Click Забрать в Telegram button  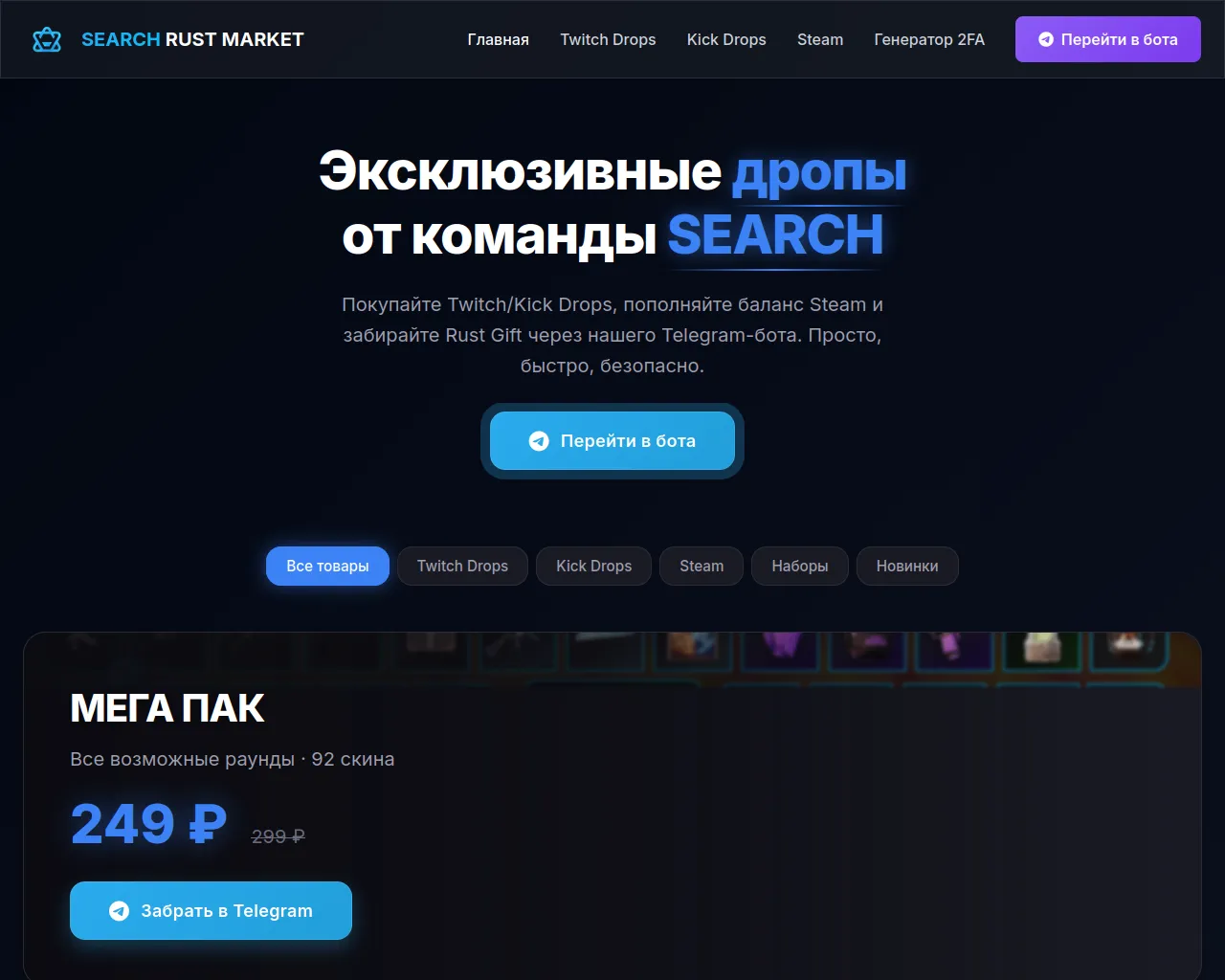click(211, 910)
